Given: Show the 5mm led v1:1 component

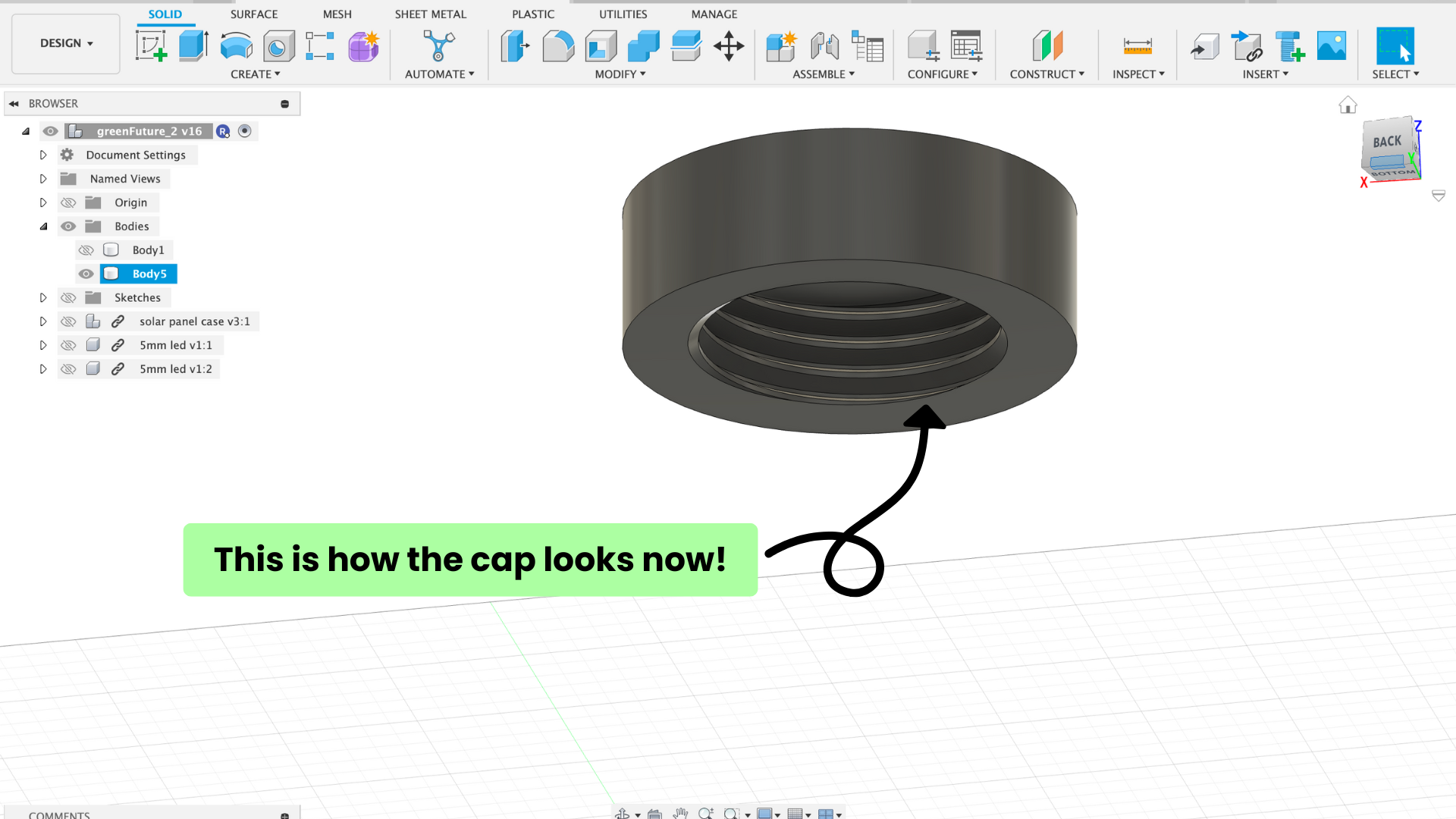Looking at the screenshot, I should 68,345.
